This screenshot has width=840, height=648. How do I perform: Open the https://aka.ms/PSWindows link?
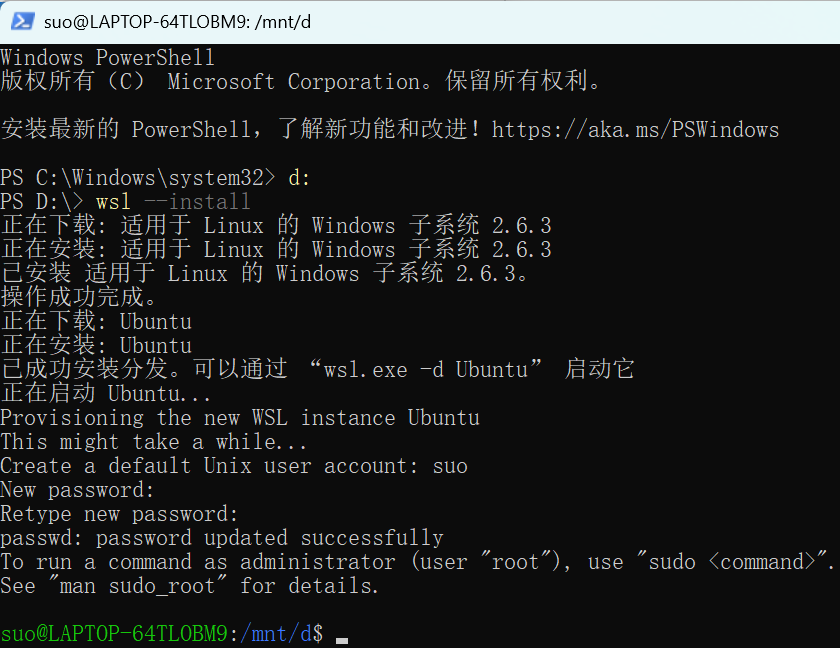click(x=635, y=130)
